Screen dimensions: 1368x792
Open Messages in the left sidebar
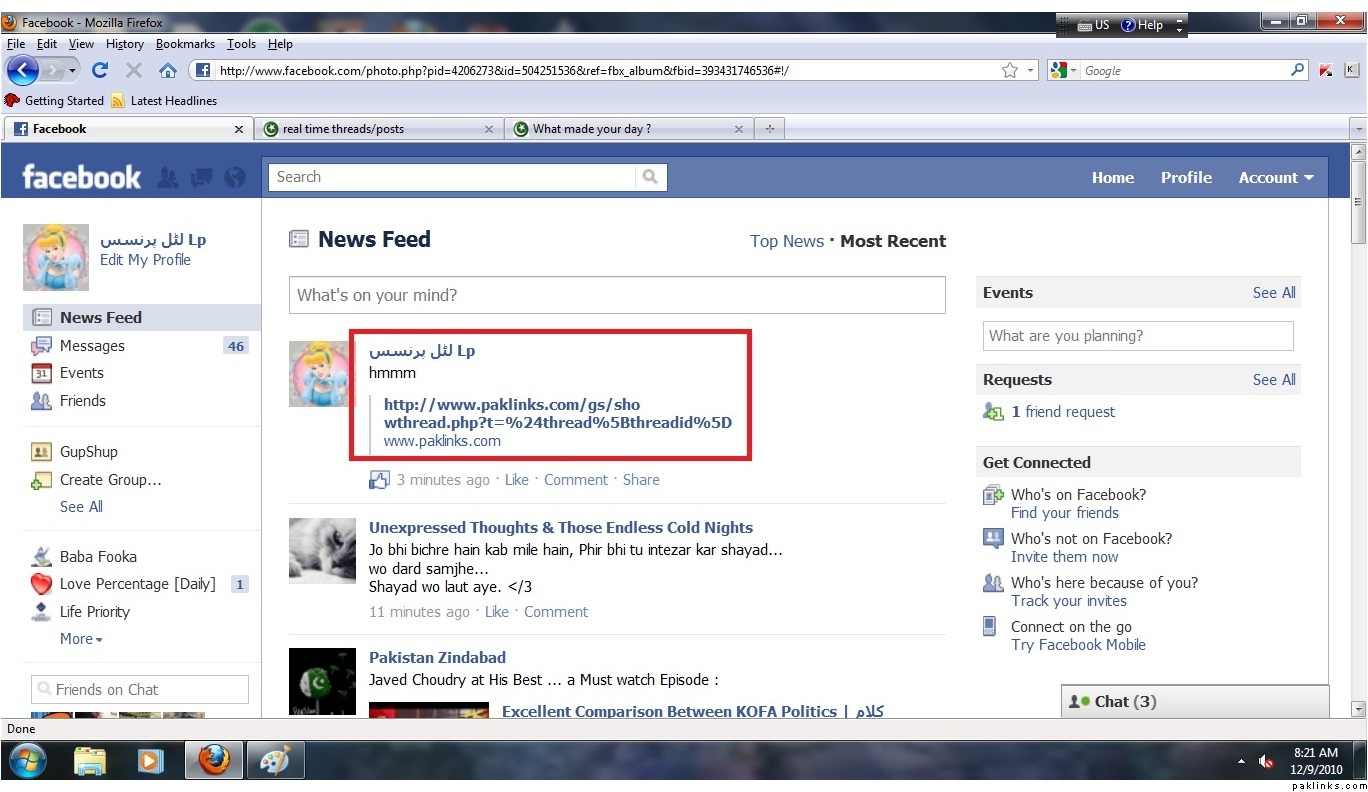point(92,346)
